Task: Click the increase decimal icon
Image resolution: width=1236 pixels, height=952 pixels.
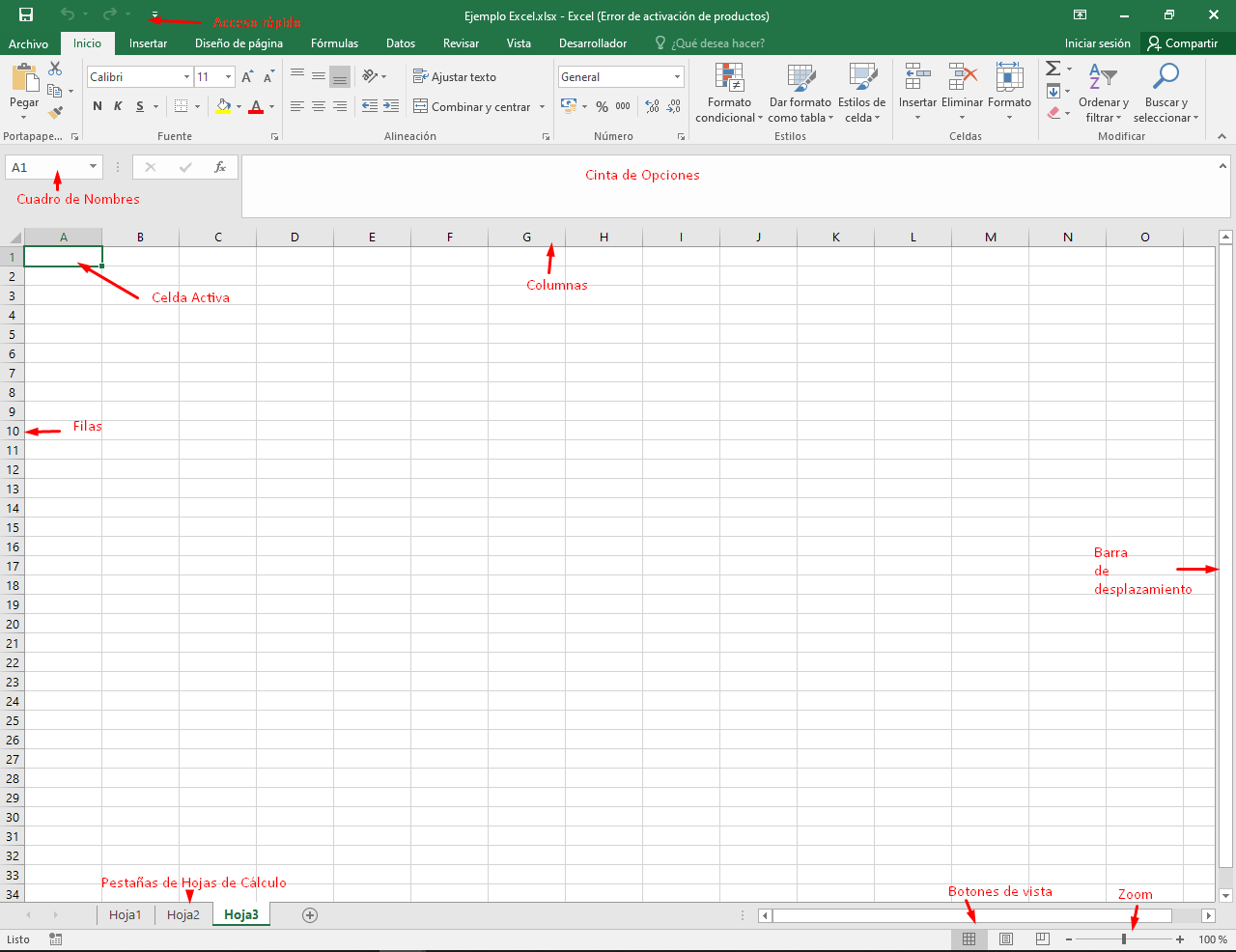Action: click(x=653, y=106)
